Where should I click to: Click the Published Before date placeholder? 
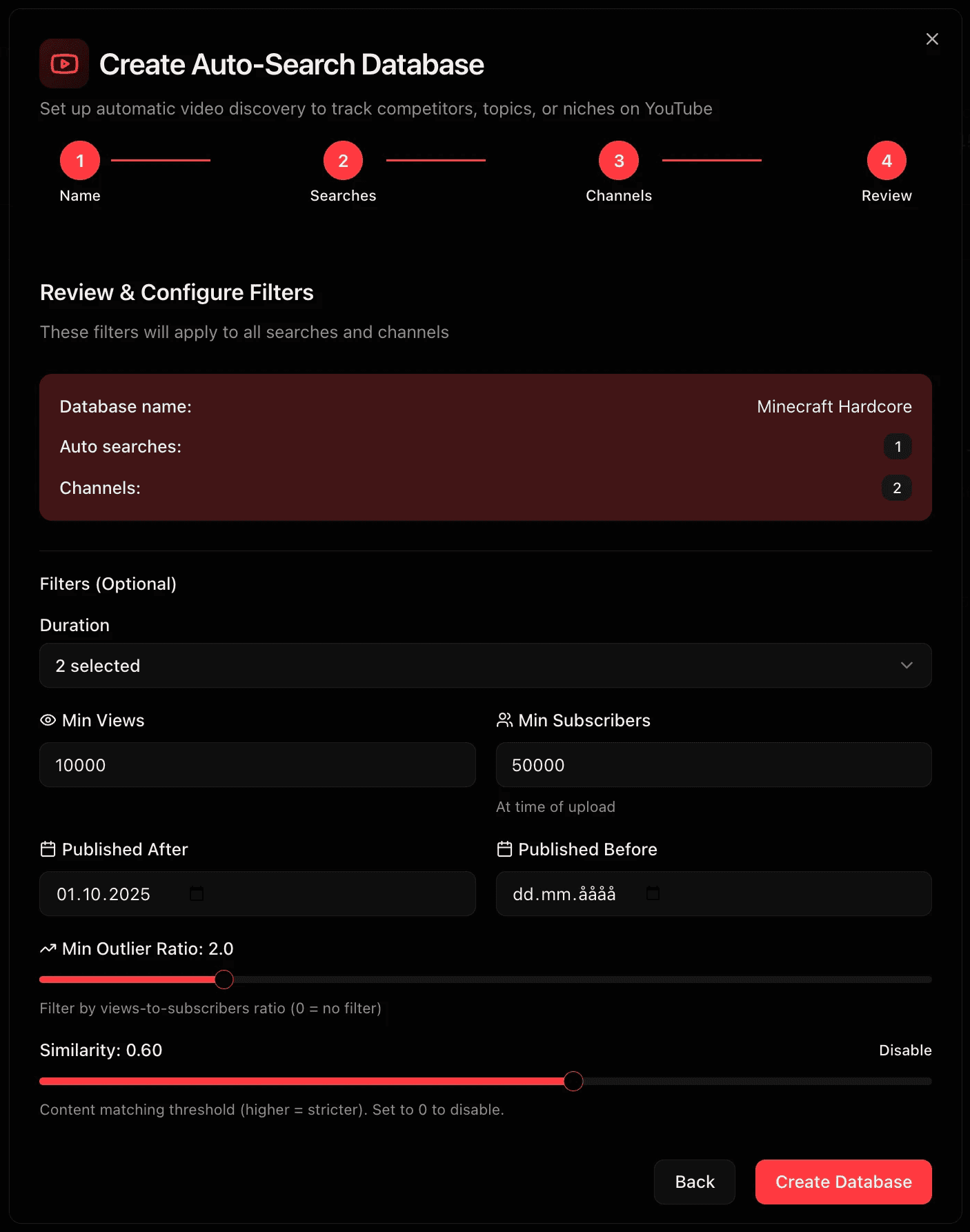pos(564,894)
